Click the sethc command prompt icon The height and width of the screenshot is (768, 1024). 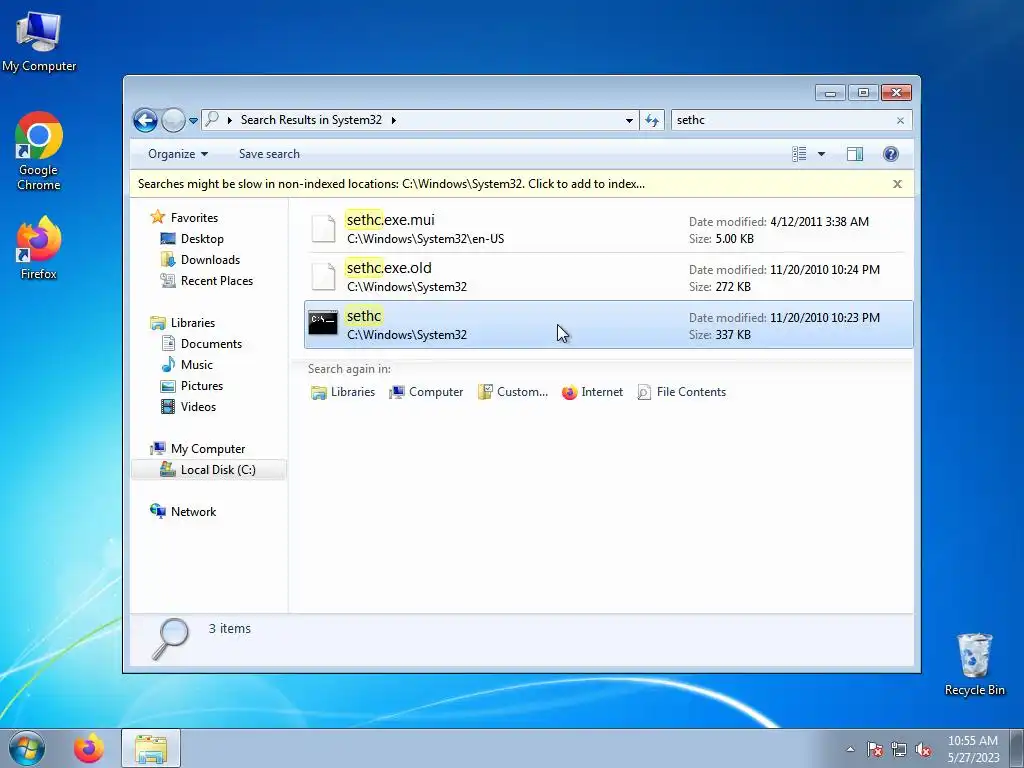click(x=323, y=323)
